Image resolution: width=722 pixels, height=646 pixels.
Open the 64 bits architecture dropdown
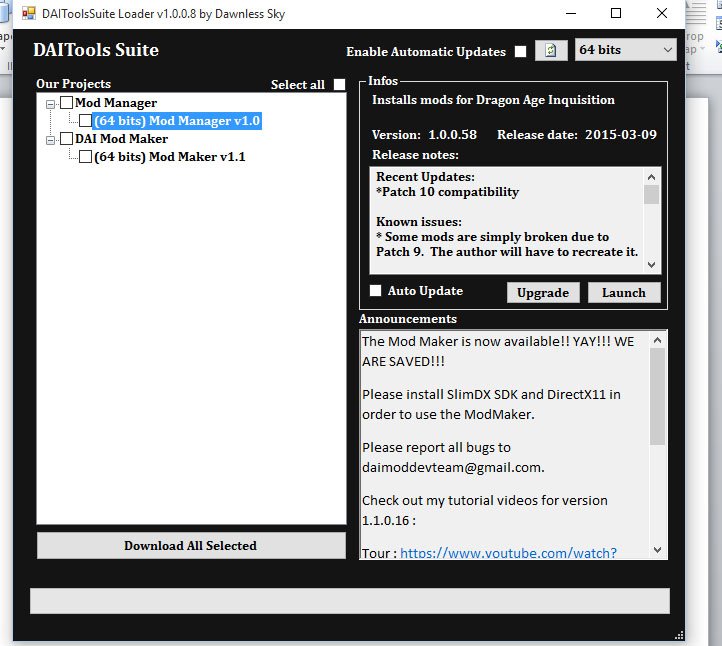click(625, 50)
